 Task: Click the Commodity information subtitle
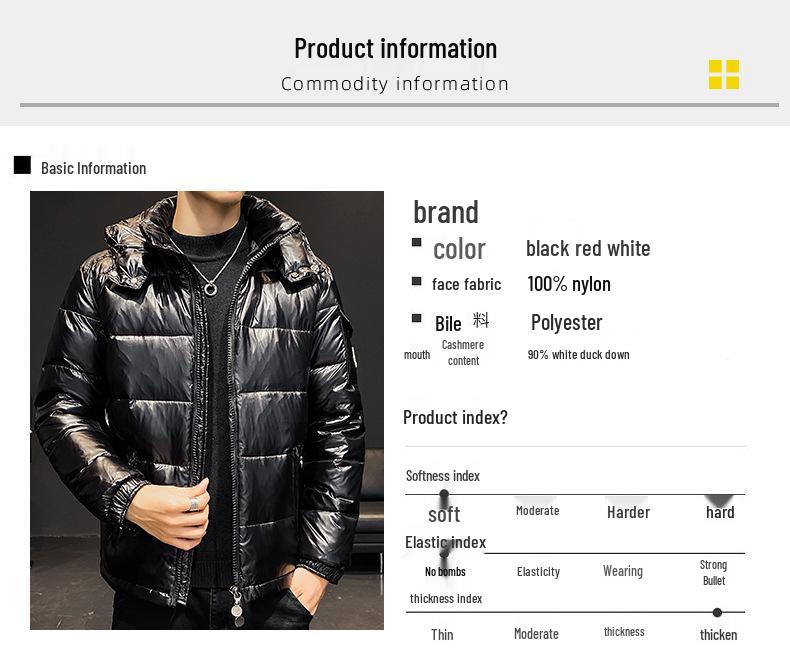pos(395,84)
